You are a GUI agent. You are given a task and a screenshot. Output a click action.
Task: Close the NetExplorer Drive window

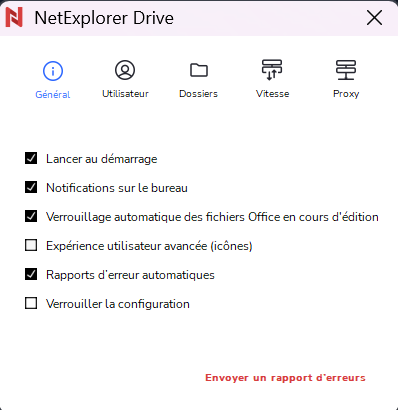[374, 18]
